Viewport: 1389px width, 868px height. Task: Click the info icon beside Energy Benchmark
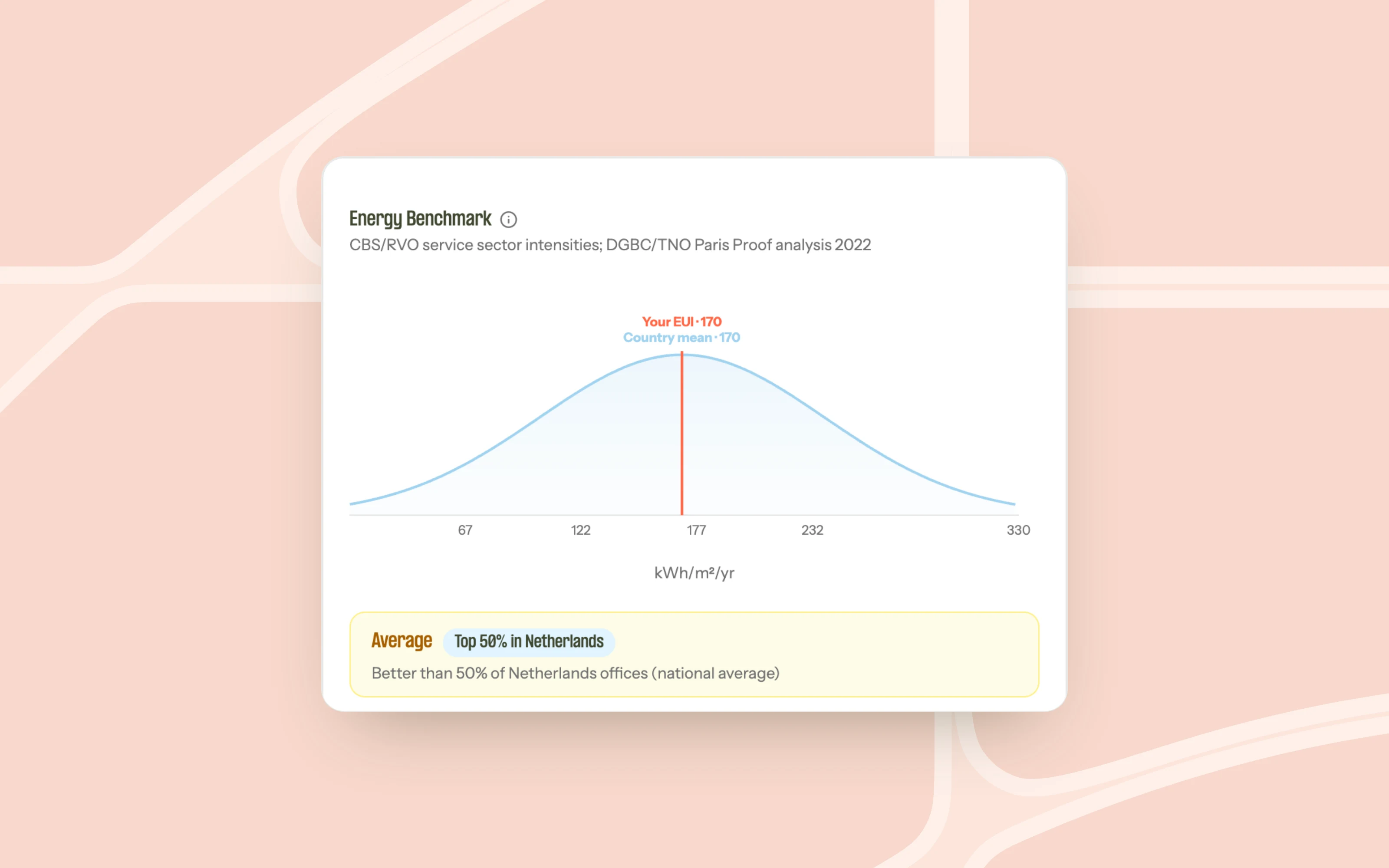tap(509, 219)
